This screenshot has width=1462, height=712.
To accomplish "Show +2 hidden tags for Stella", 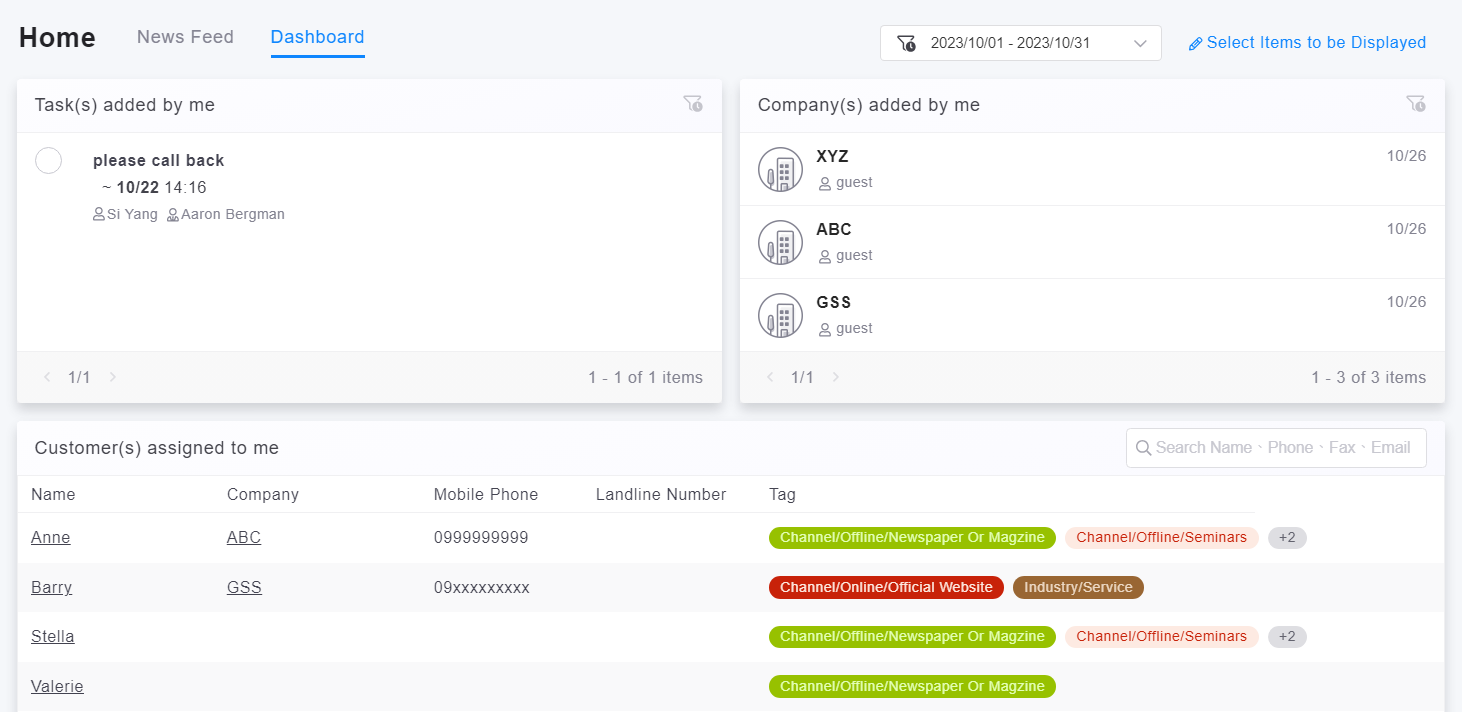I will [x=1287, y=637].
